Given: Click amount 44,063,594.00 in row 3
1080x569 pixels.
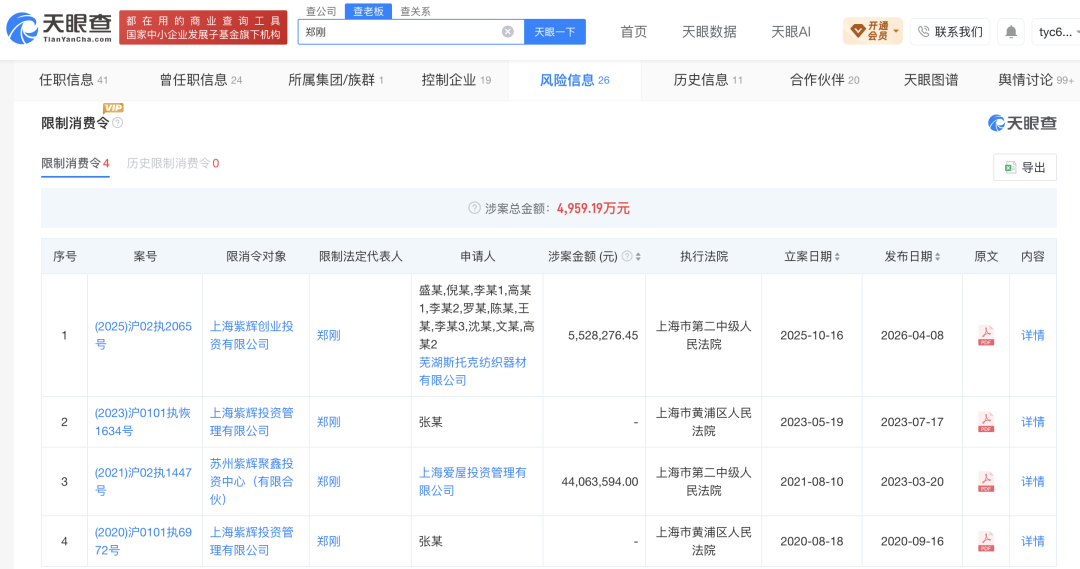Looking at the screenshot, I should 599,482.
